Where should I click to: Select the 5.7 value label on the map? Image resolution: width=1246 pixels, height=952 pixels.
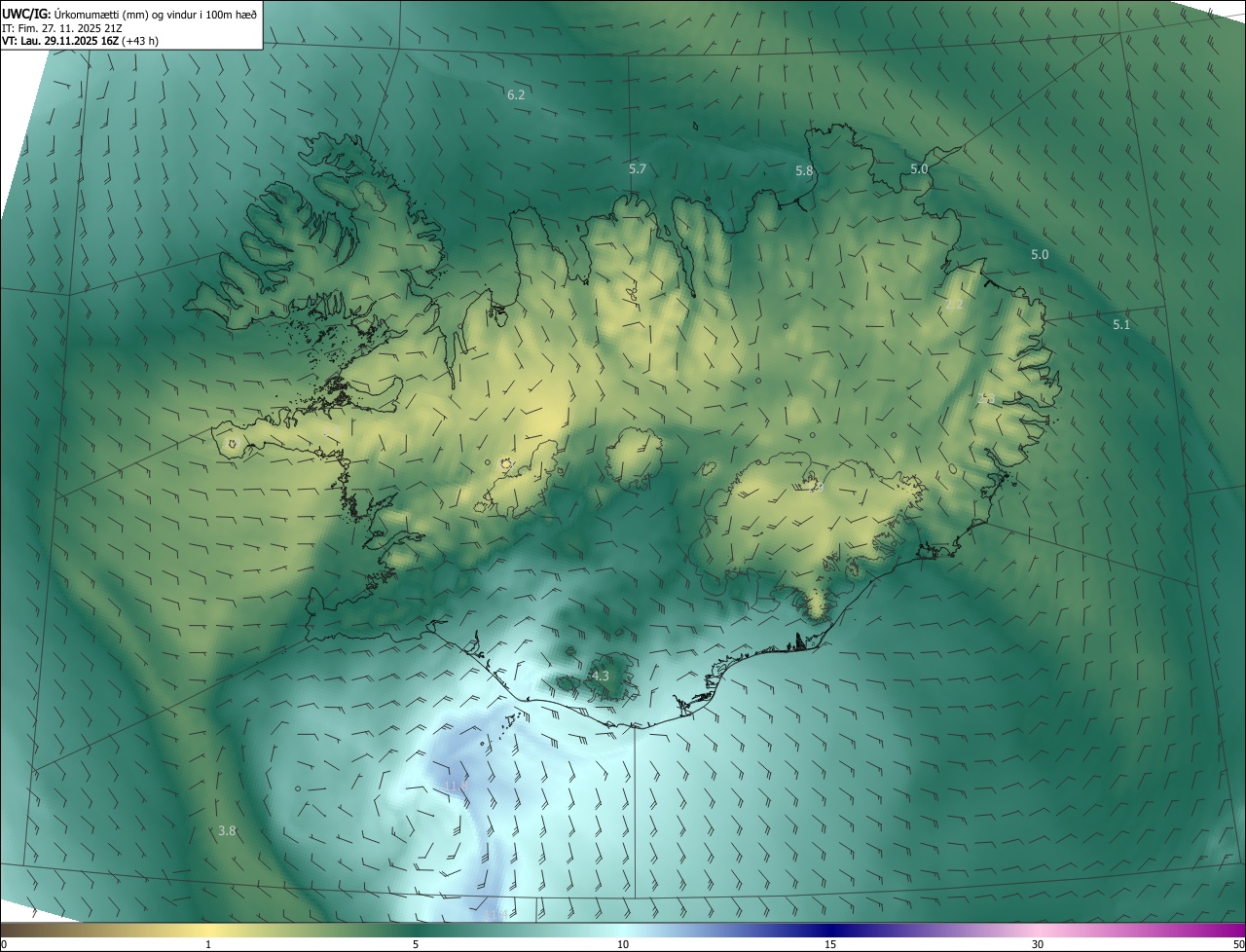pos(638,168)
